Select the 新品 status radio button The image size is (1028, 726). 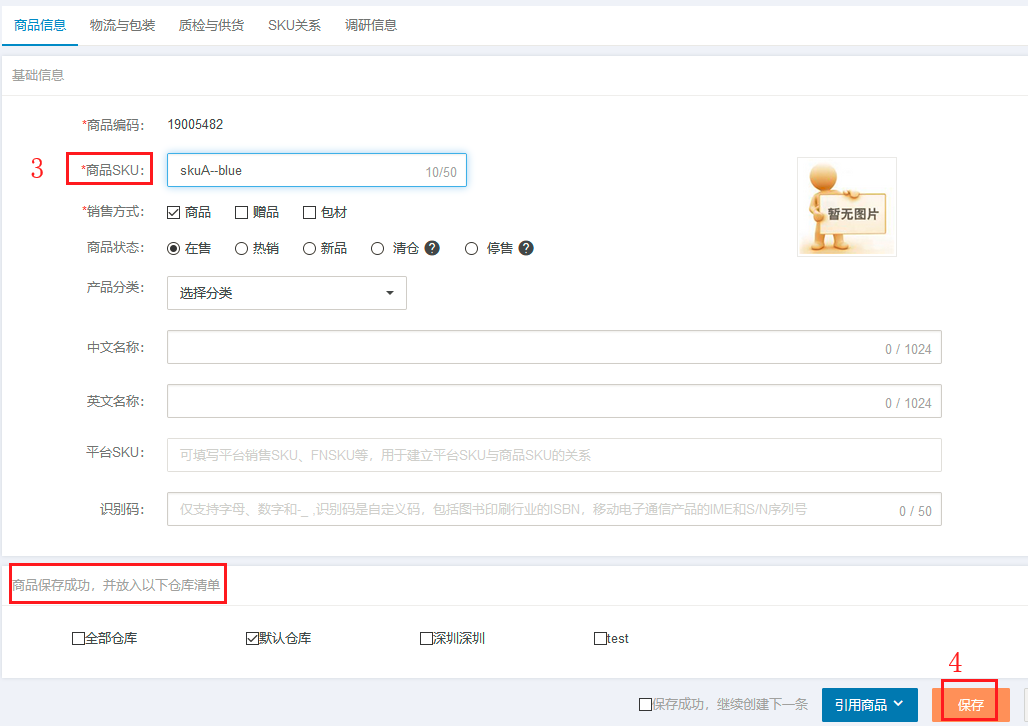pyautogui.click(x=309, y=249)
